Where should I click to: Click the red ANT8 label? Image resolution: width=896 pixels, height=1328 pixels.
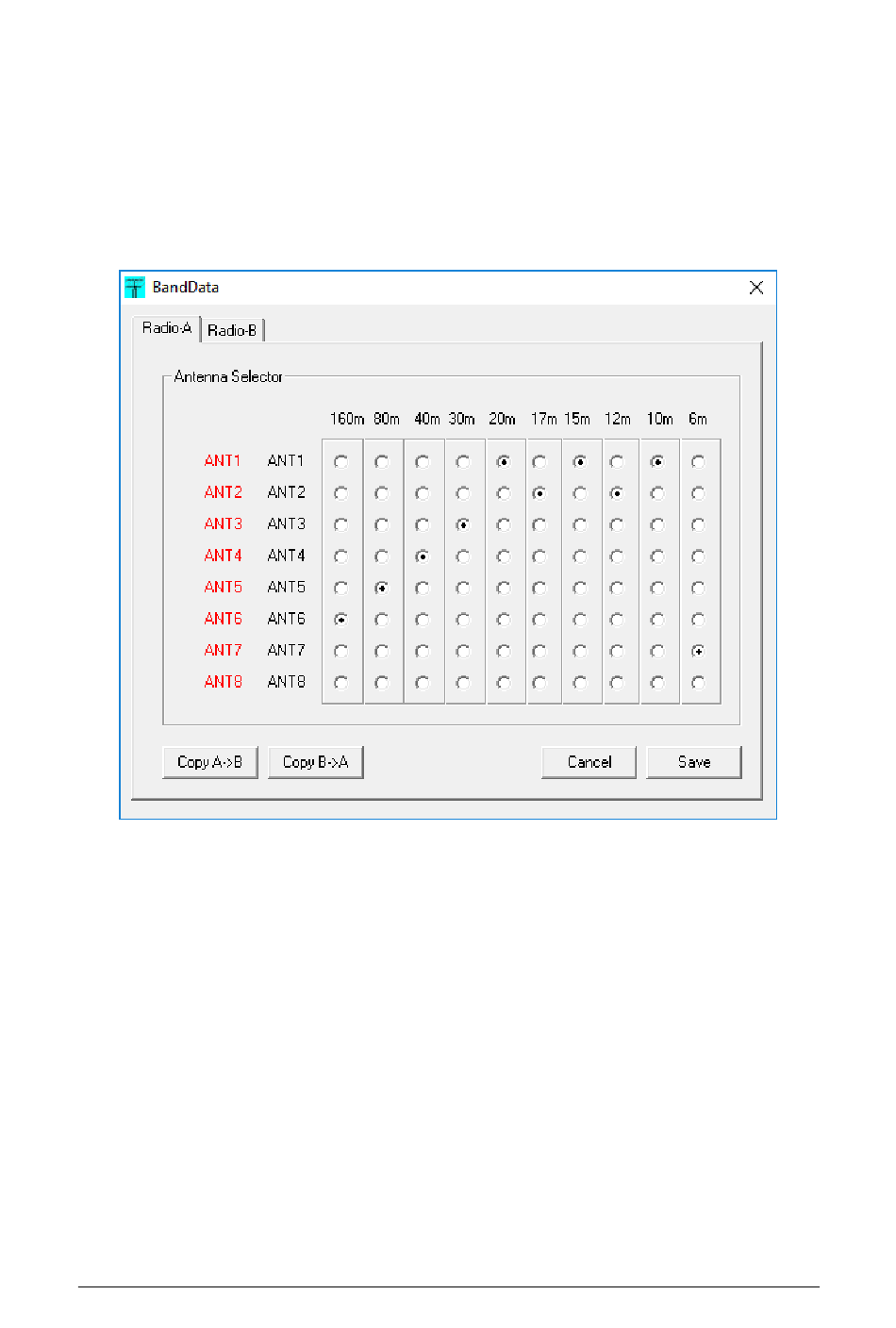pyautogui.click(x=223, y=681)
